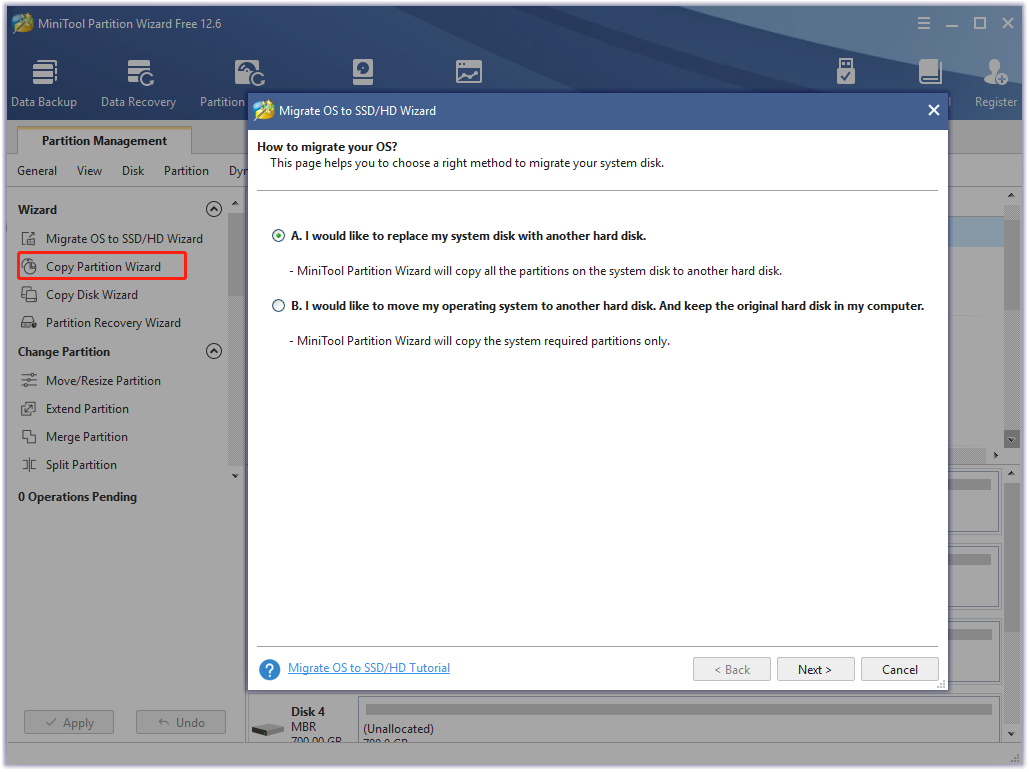1029x772 pixels.
Task: Choose Split Partition in sidebar
Action: (69, 465)
